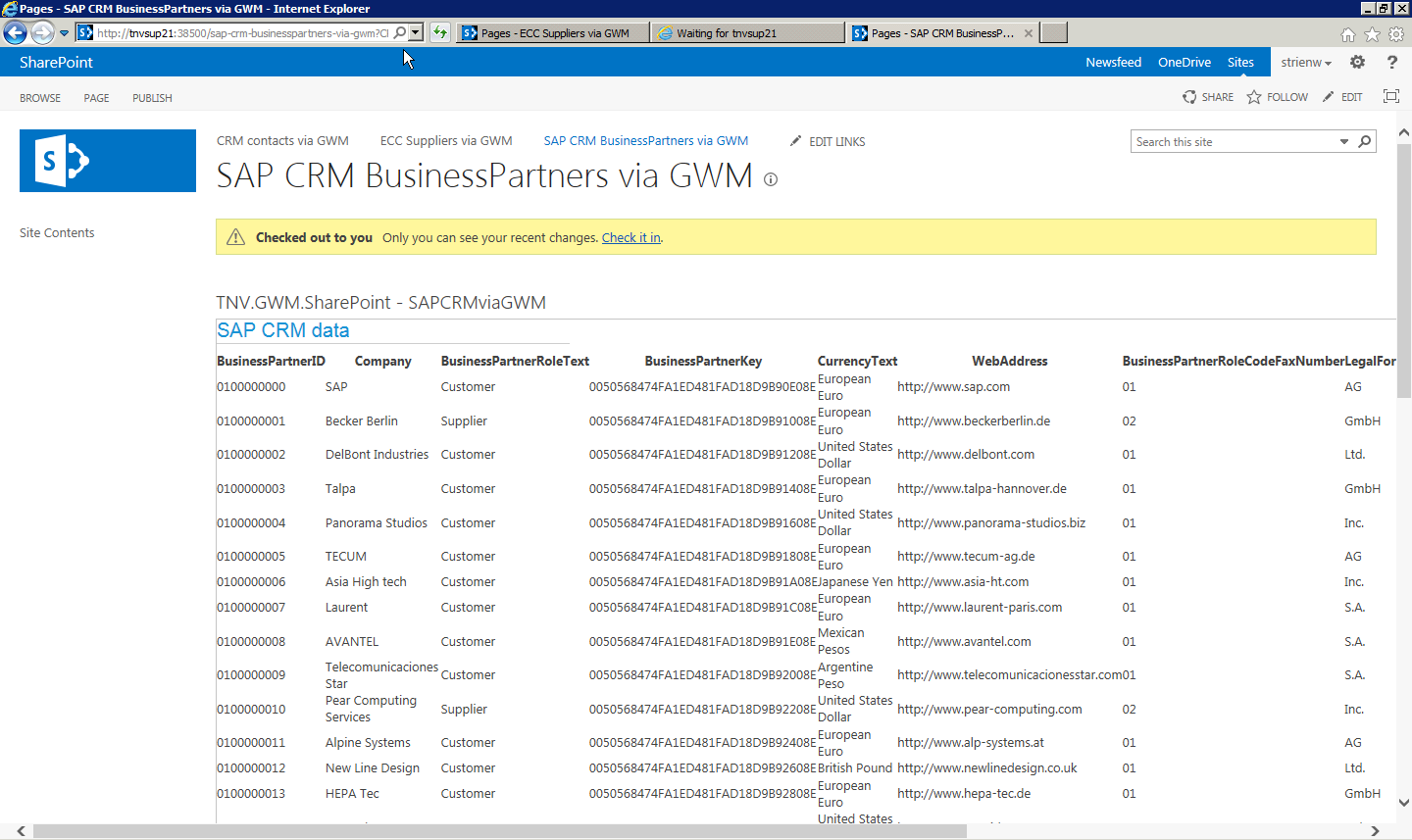The width and height of the screenshot is (1412, 840).
Task: Switch to the ECC Suppliers via GWM browser tab
Action: 552,33
